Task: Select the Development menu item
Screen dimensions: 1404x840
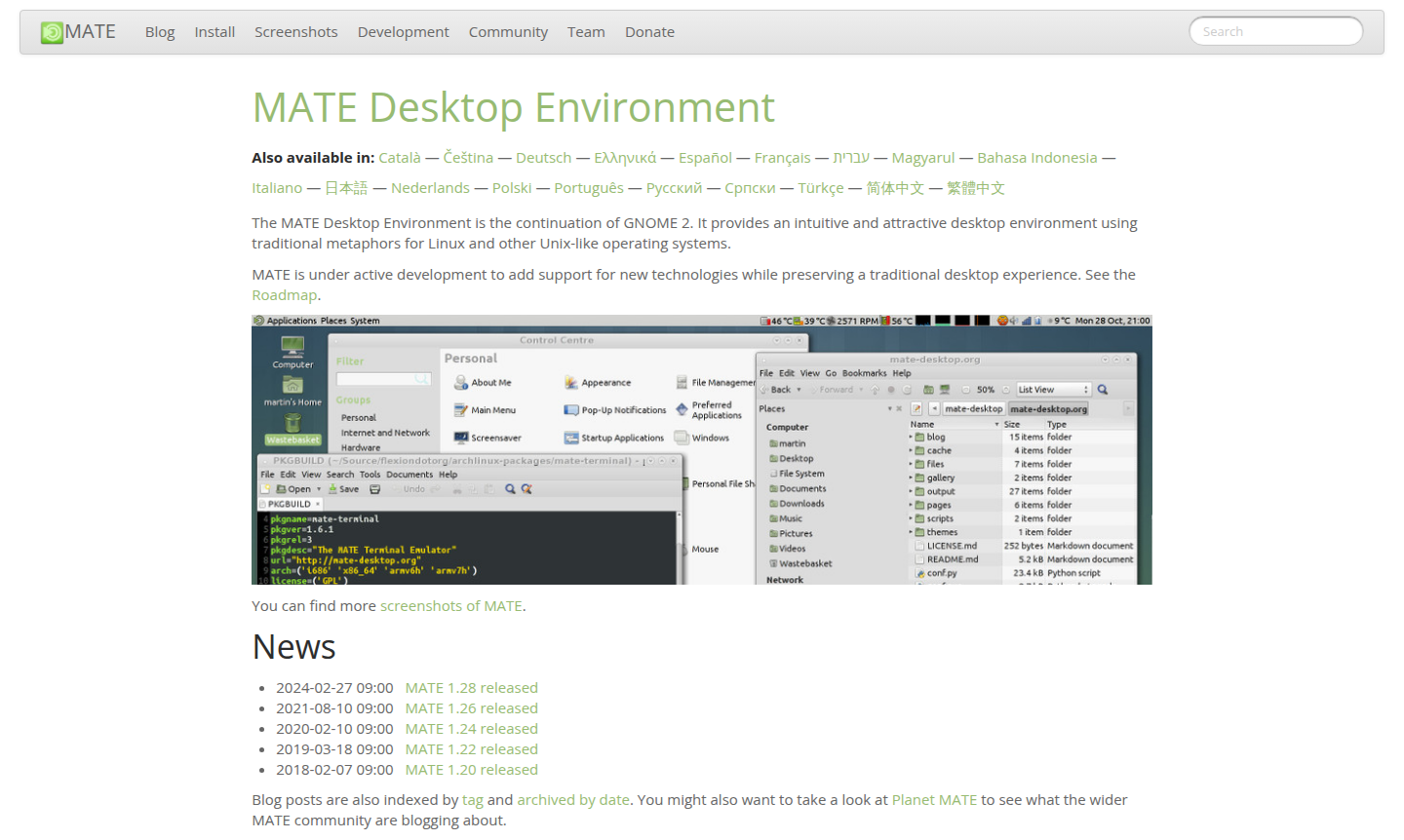Action: tap(403, 32)
